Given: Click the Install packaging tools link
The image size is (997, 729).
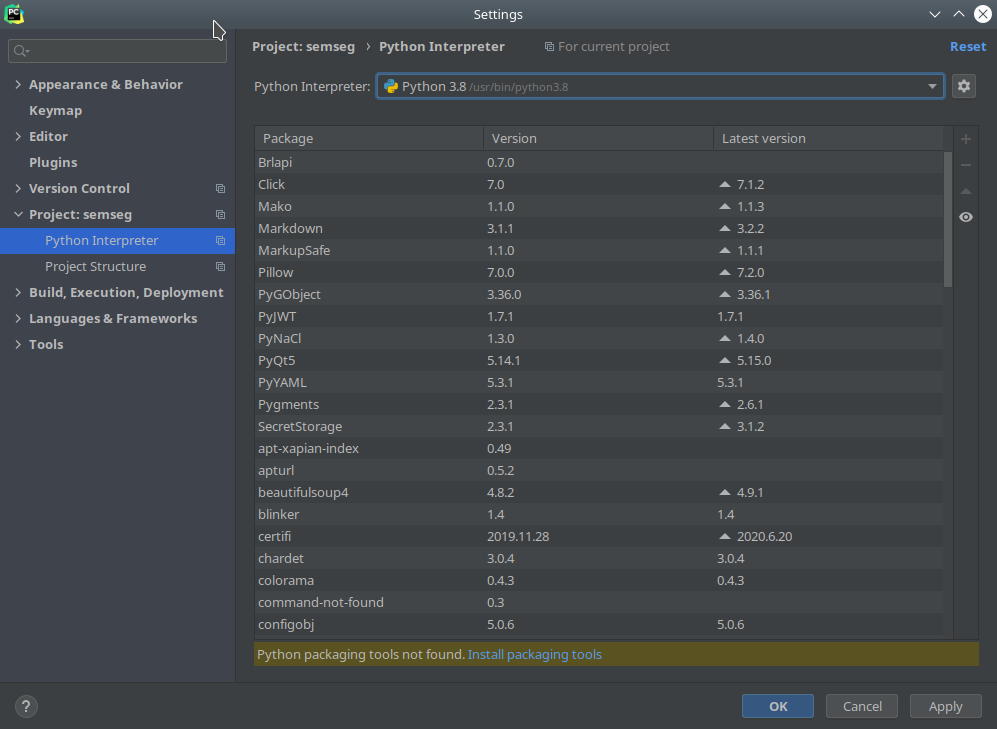Looking at the screenshot, I should pyautogui.click(x=534, y=654).
